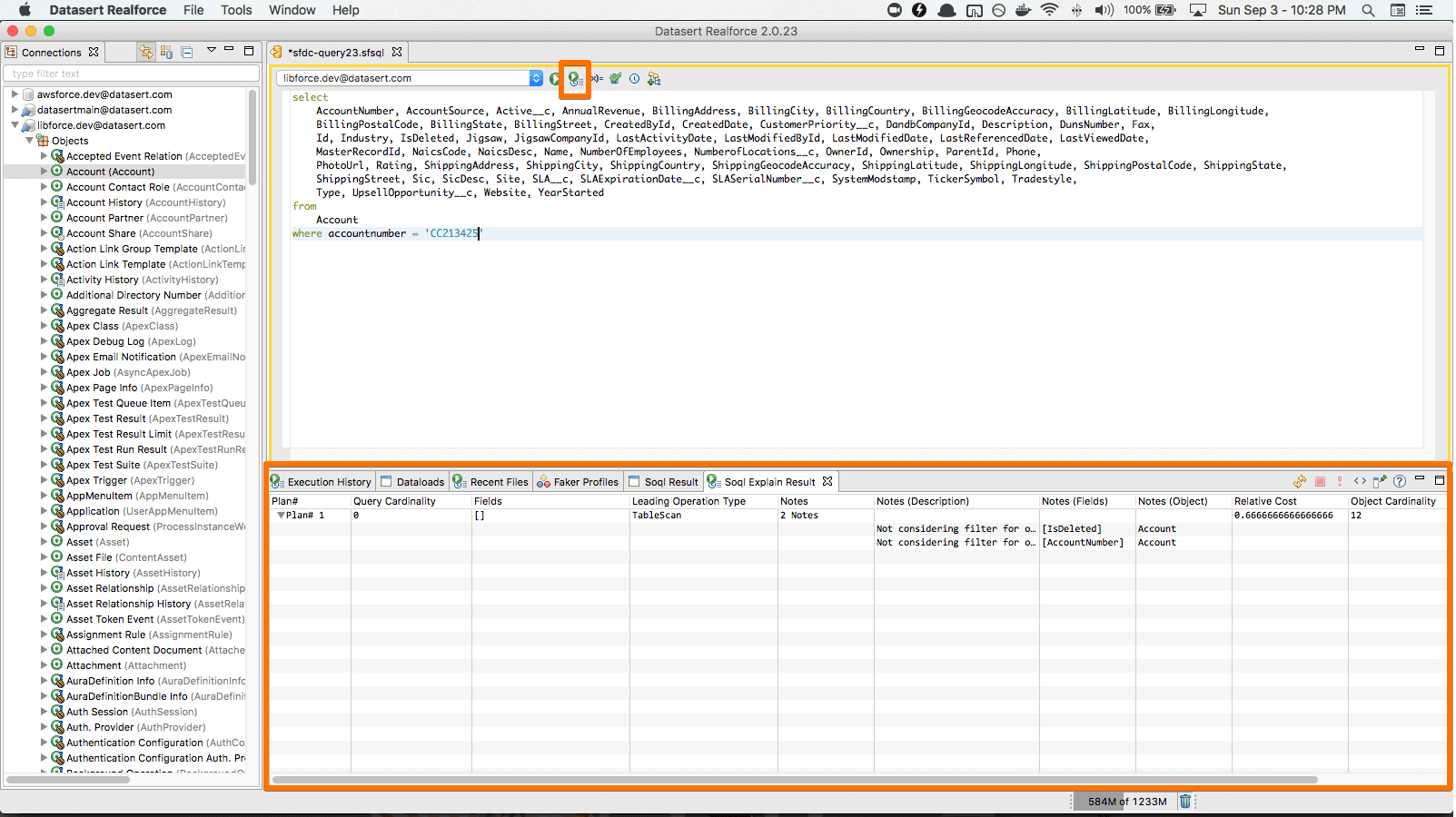Toggle Link with Editor in Connections panel
This screenshot has width=1456, height=817.
tap(145, 53)
